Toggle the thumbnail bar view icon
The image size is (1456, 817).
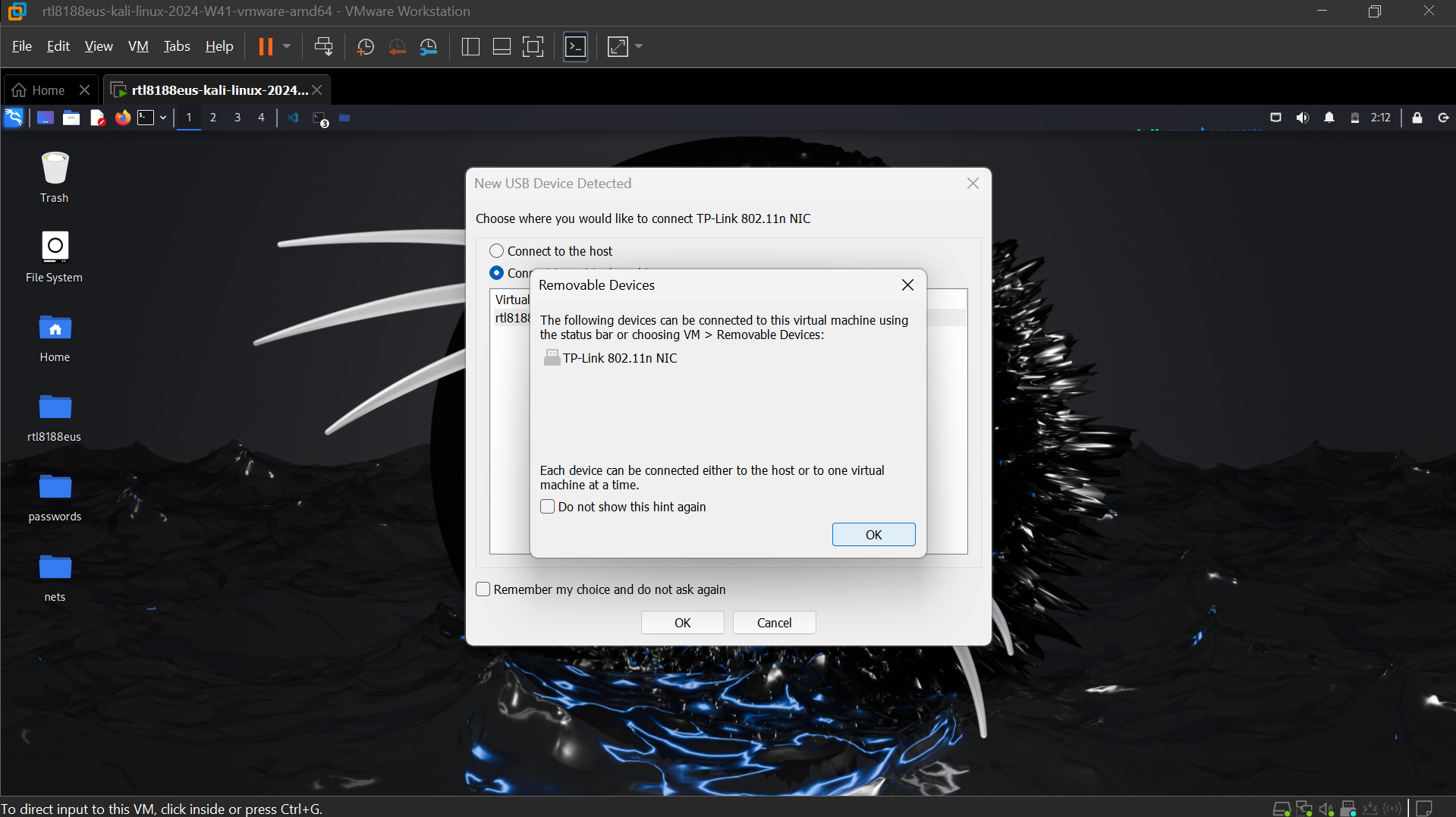502,47
